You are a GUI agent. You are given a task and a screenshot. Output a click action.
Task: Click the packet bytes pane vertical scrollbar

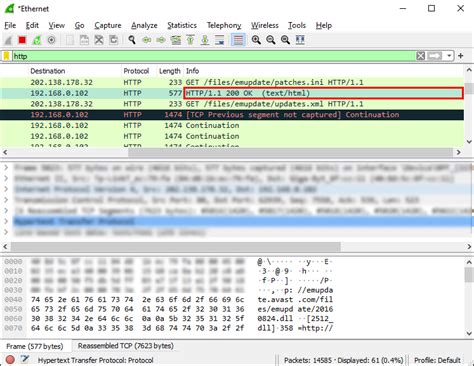469,275
